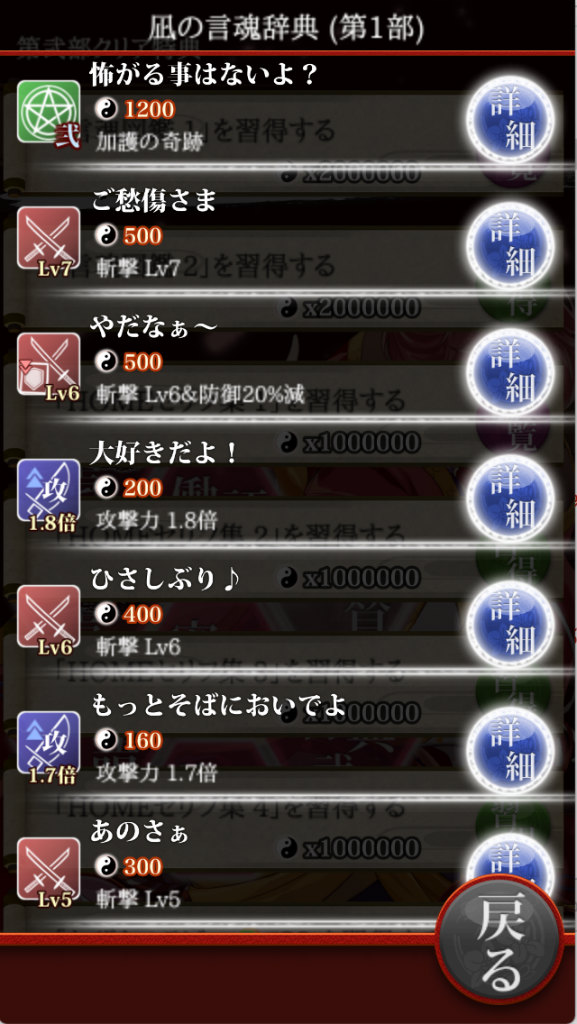Open 詳細 for 怖がる事はないよ？
Image resolution: width=577 pixels, height=1024 pixels.
[510, 119]
